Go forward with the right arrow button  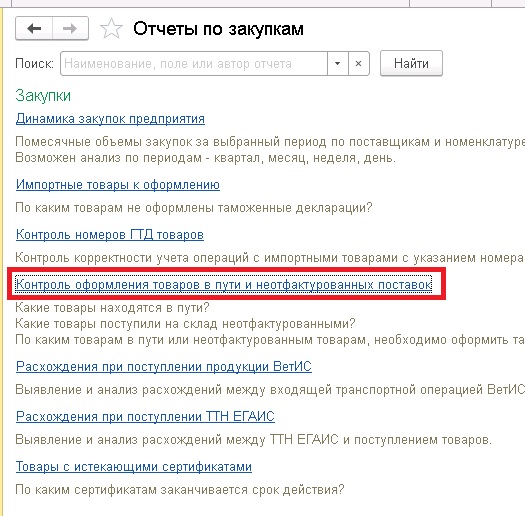[x=70, y=28]
